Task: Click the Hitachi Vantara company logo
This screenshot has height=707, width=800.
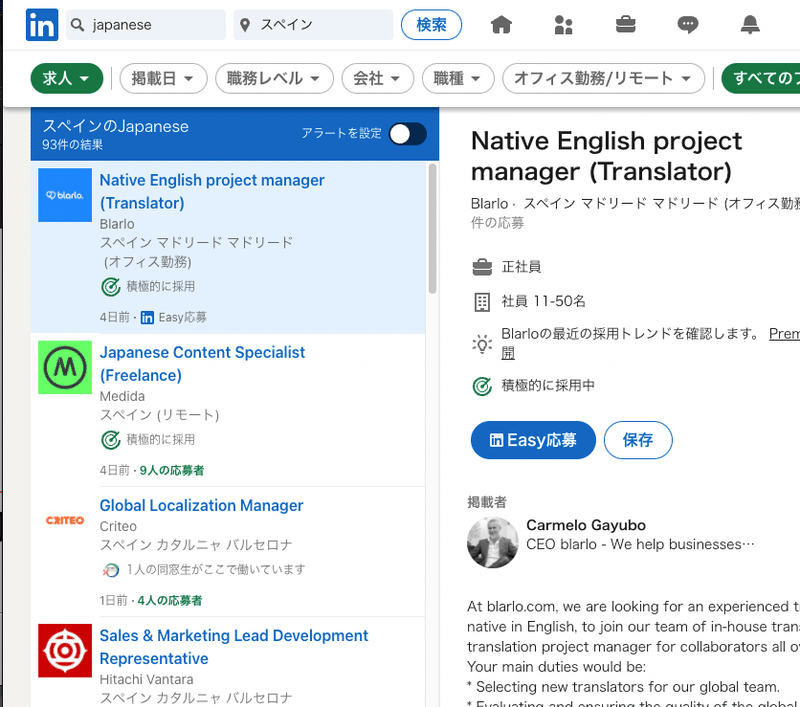Action: (65, 650)
